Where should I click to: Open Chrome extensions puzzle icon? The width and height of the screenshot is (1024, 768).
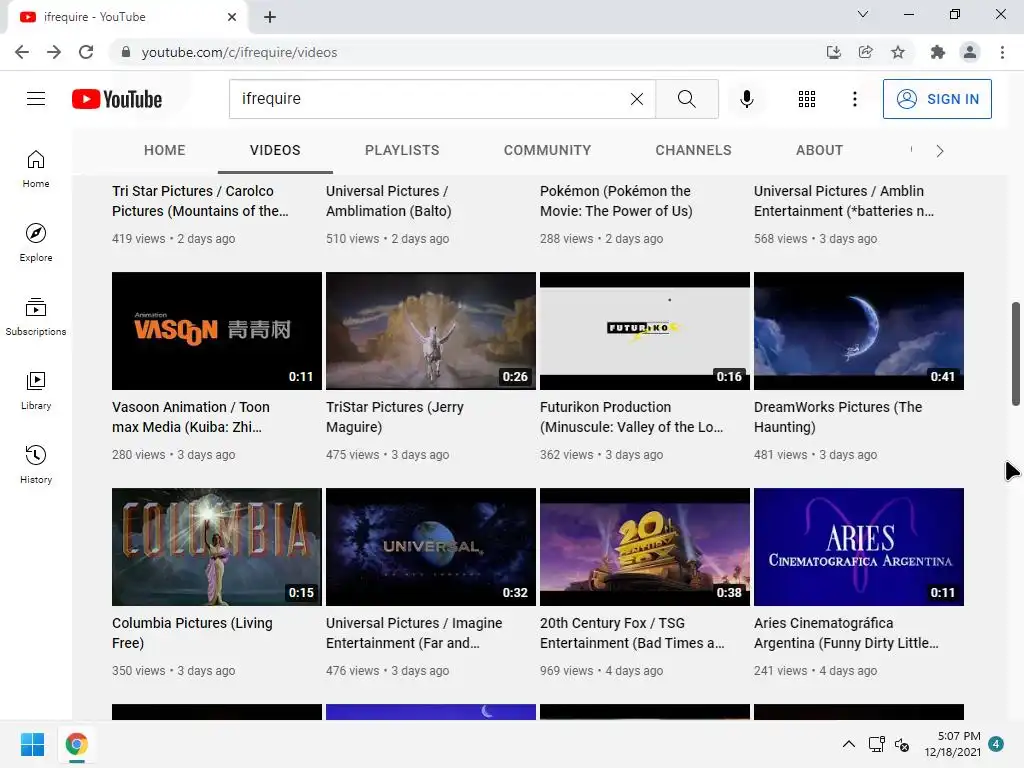938,52
